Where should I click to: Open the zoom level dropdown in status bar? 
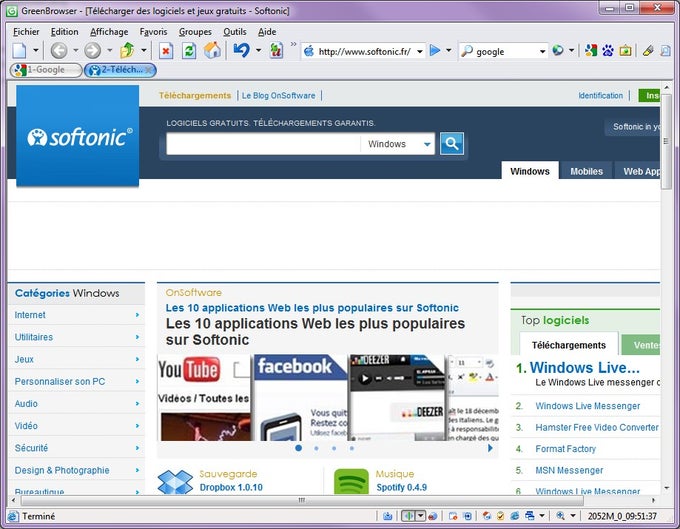coord(572,516)
